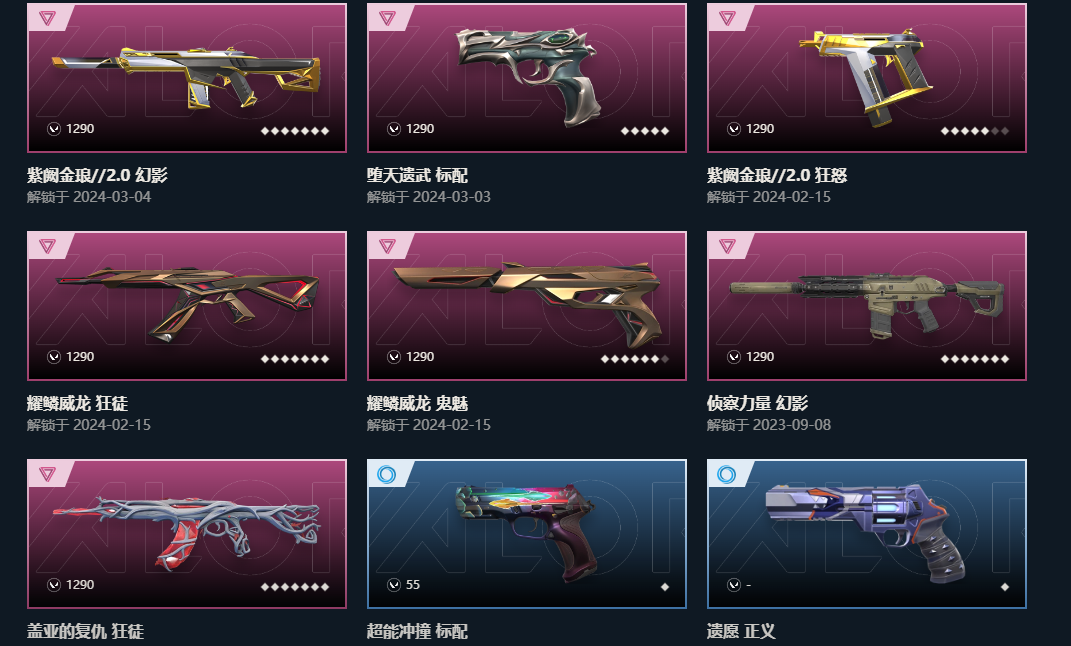1071x646 pixels.
Task: Select the 耀鳞威龙 鬼魅 golden pistol image
Action: pyautogui.click(x=527, y=303)
